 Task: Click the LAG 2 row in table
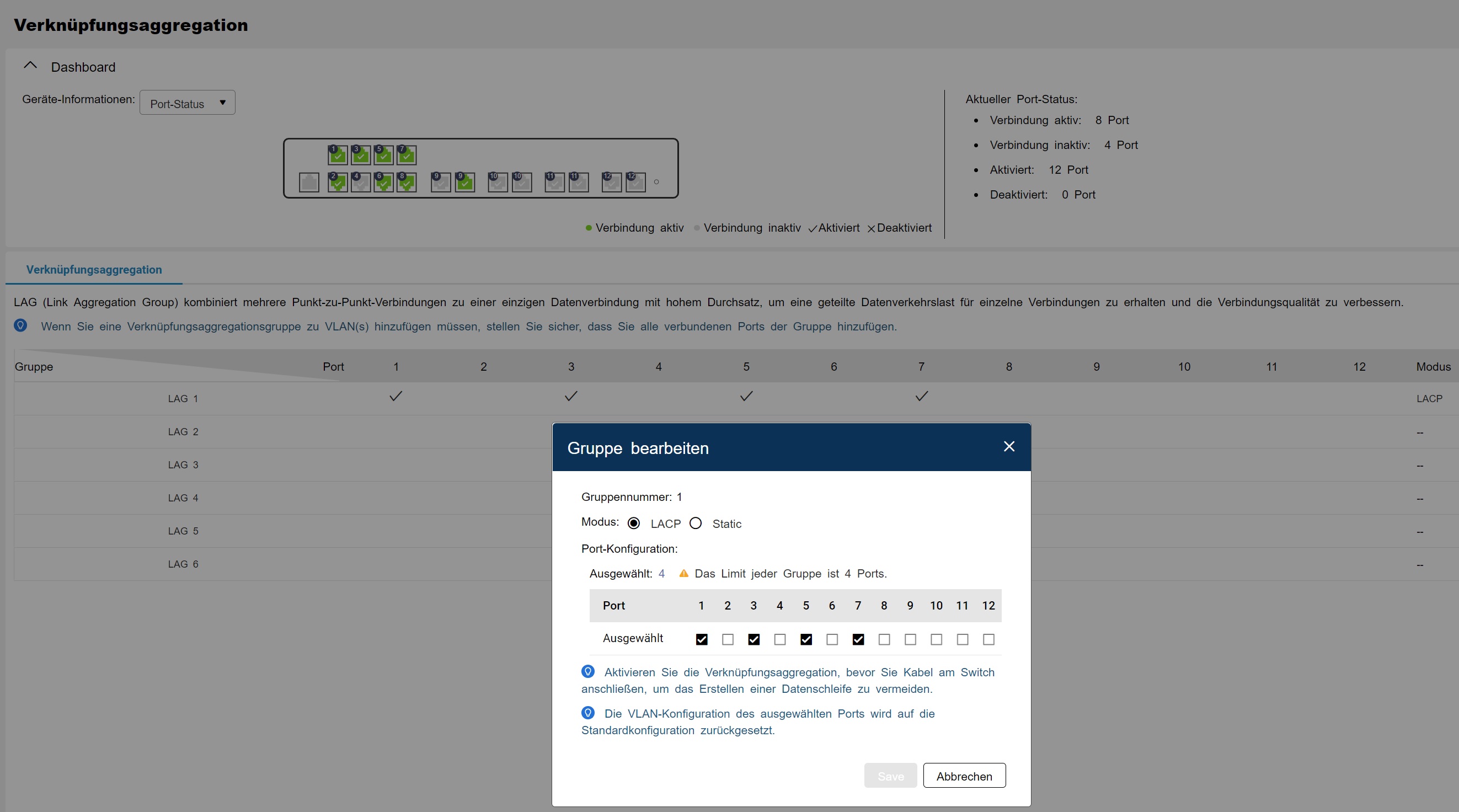point(183,431)
